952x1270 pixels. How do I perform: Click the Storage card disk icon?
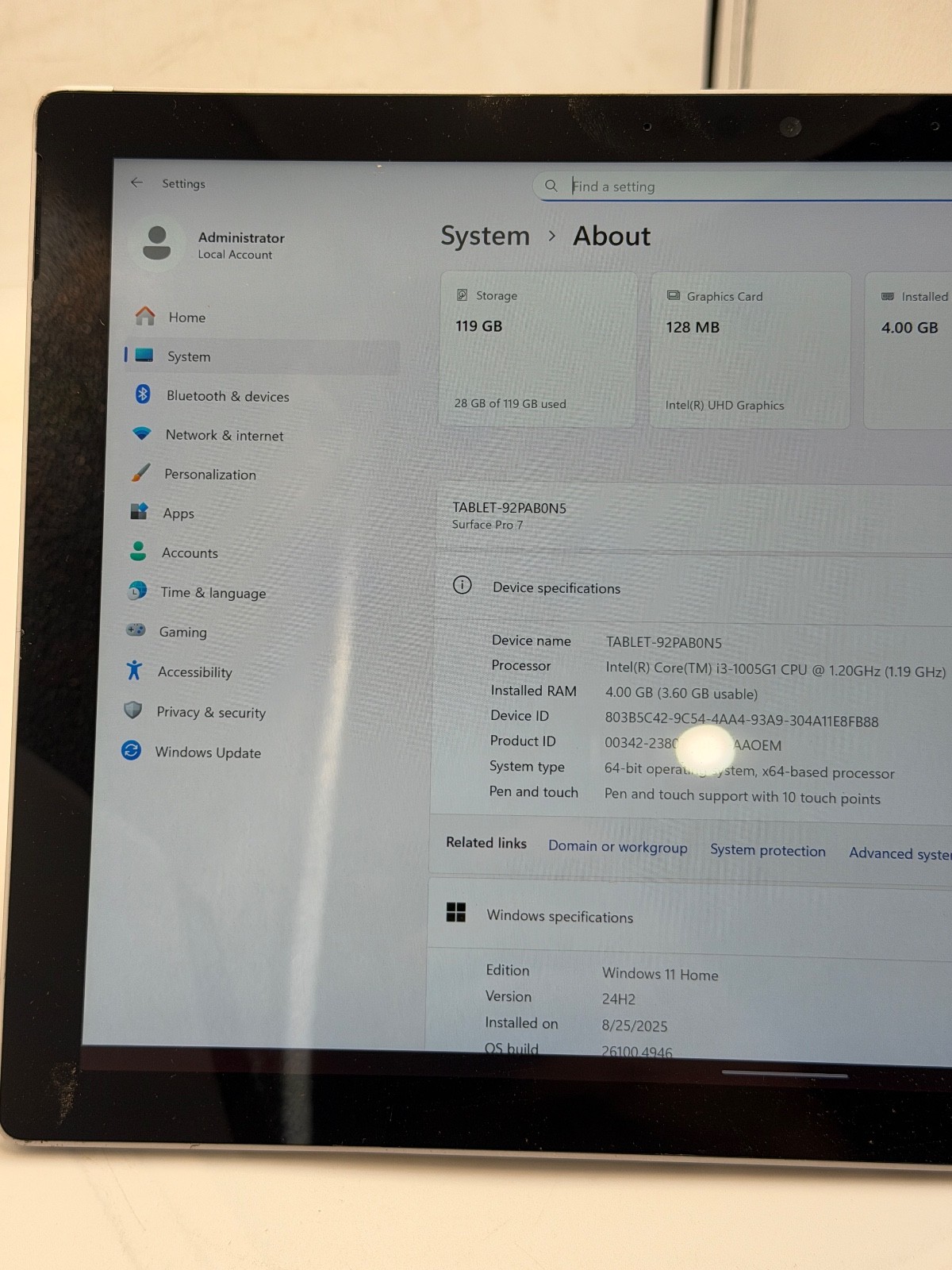point(462,294)
